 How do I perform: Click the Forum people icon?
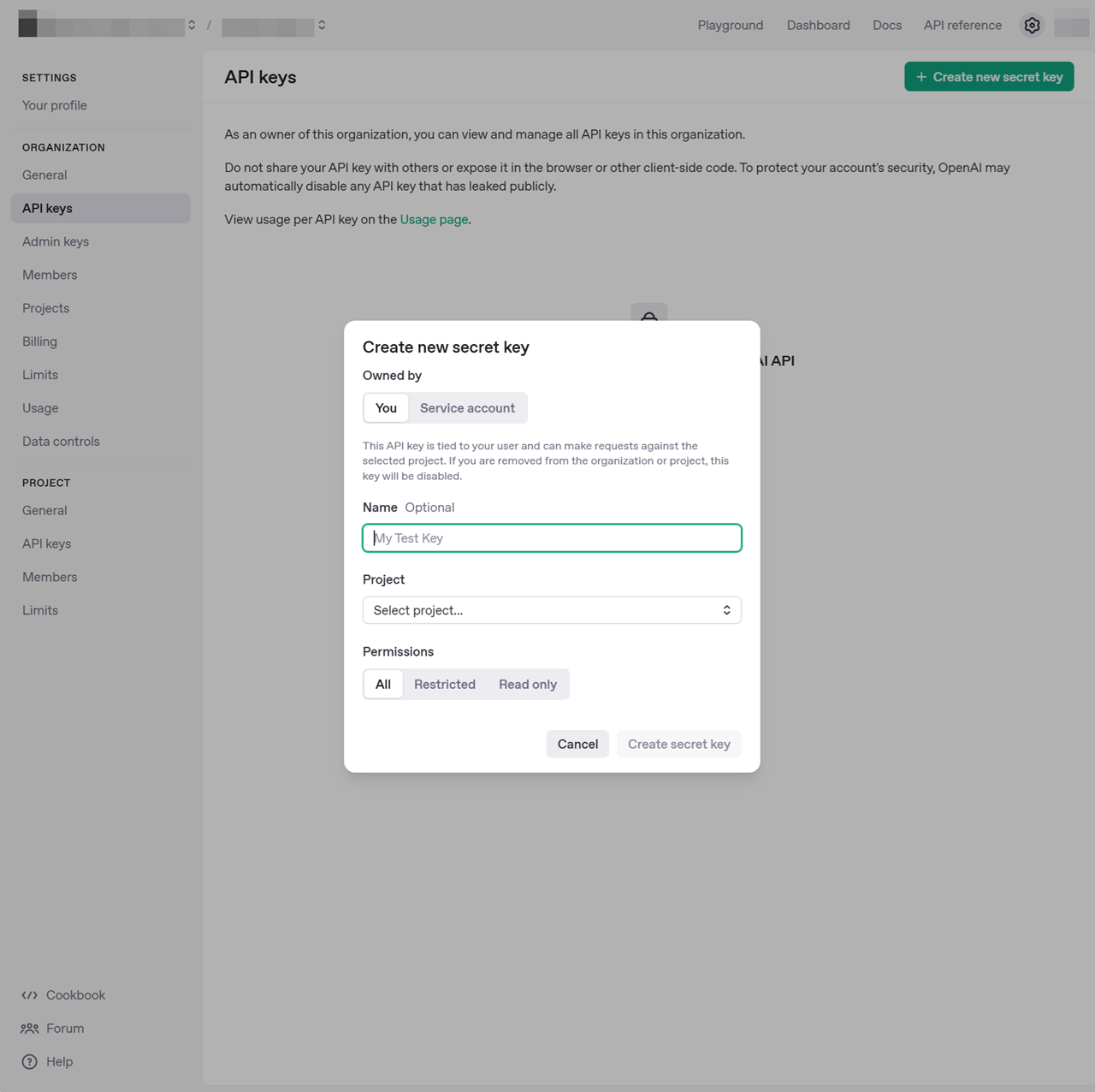(x=30, y=1029)
